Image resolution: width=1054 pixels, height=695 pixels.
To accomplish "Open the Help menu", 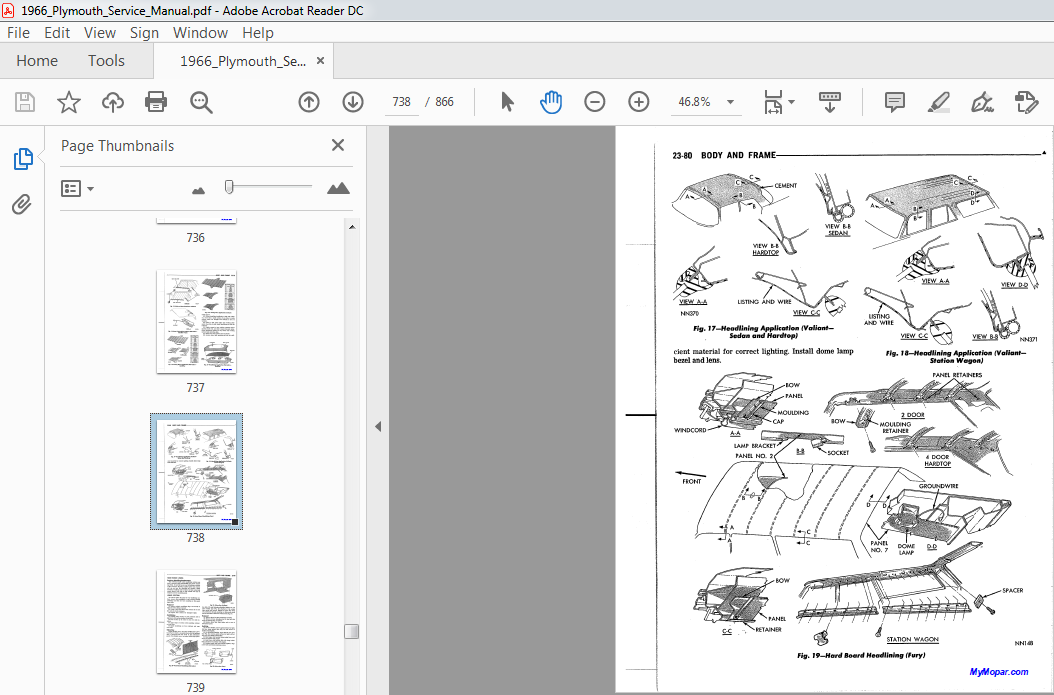I will pos(257,32).
